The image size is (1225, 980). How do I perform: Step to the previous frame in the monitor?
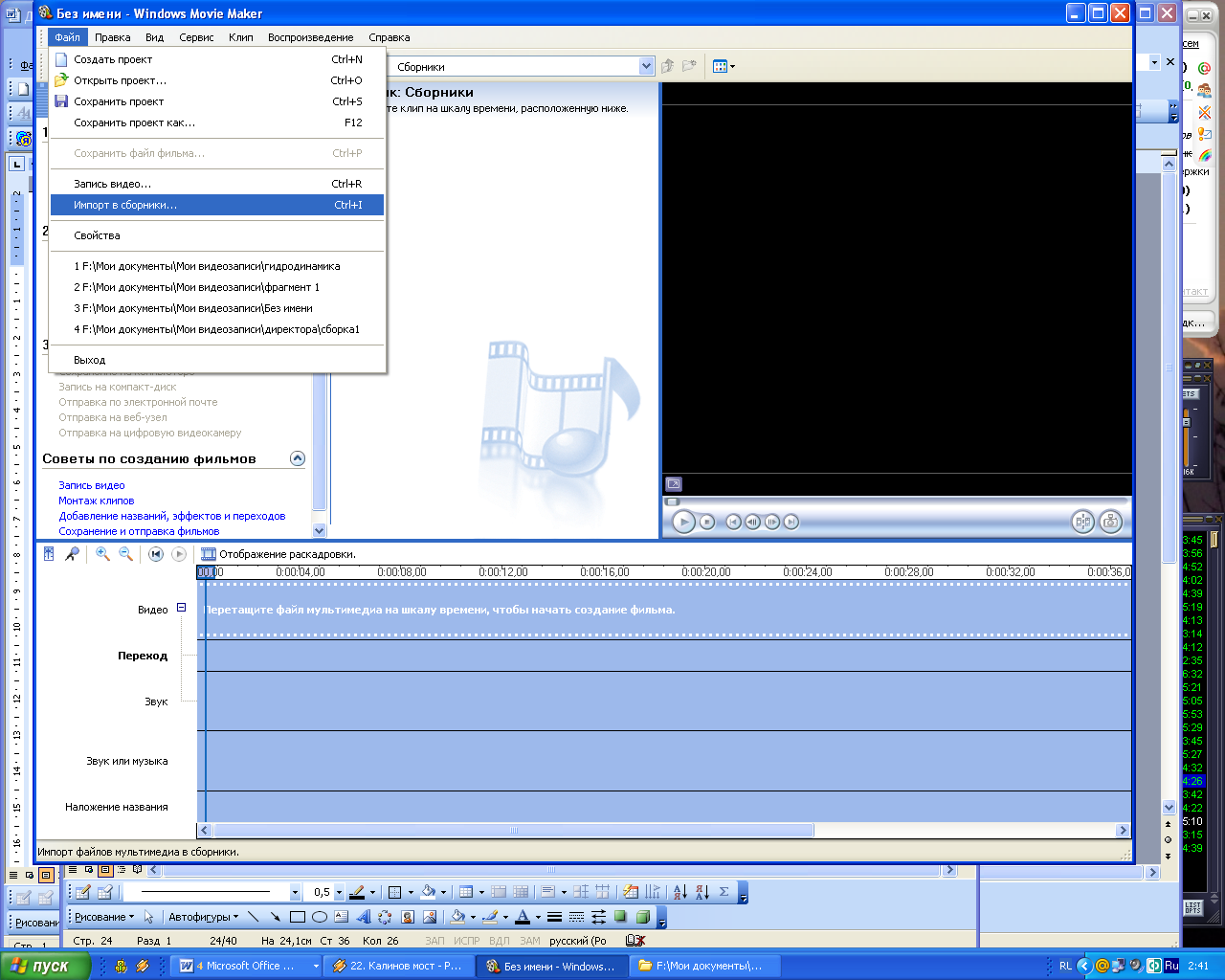click(753, 522)
